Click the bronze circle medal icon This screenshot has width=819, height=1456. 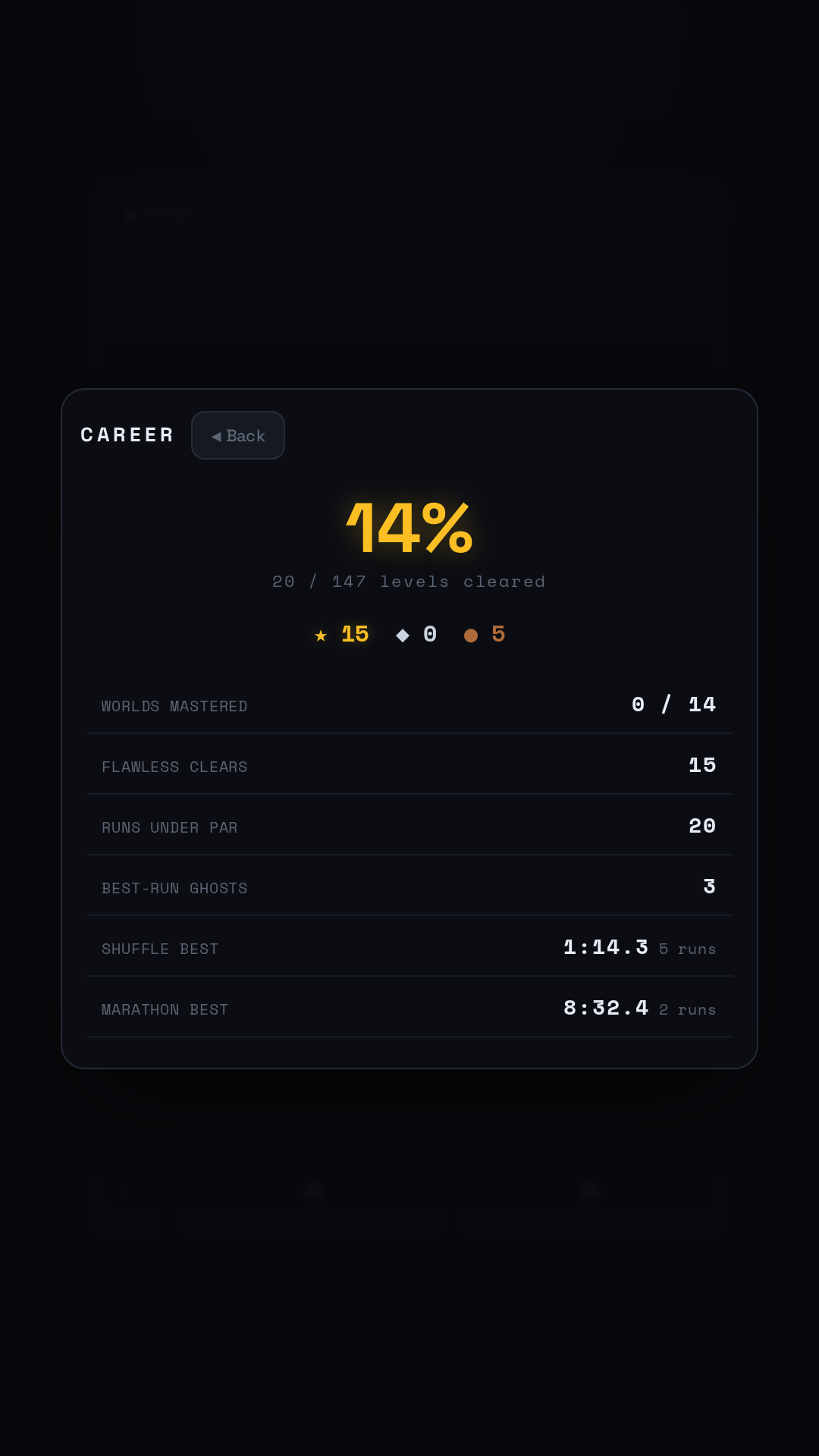pyautogui.click(x=471, y=635)
